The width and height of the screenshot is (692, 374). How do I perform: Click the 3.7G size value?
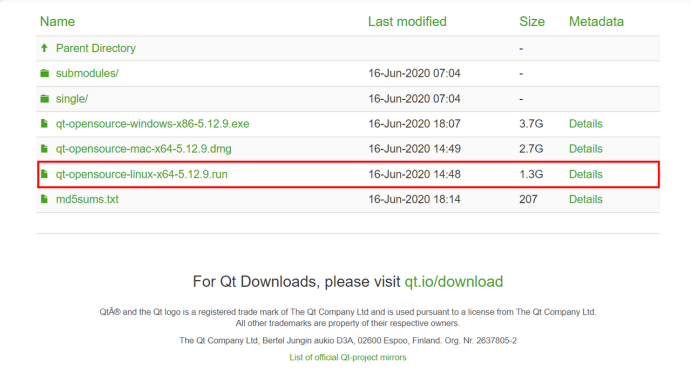point(531,124)
